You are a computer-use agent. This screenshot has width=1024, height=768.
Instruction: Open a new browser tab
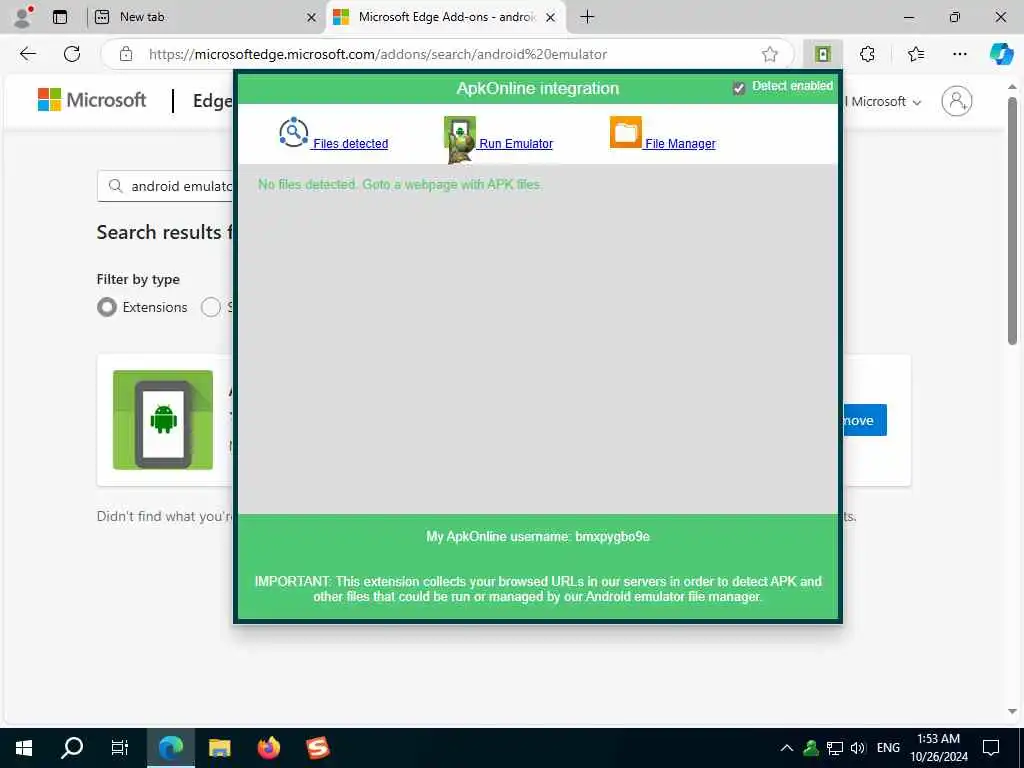(587, 17)
